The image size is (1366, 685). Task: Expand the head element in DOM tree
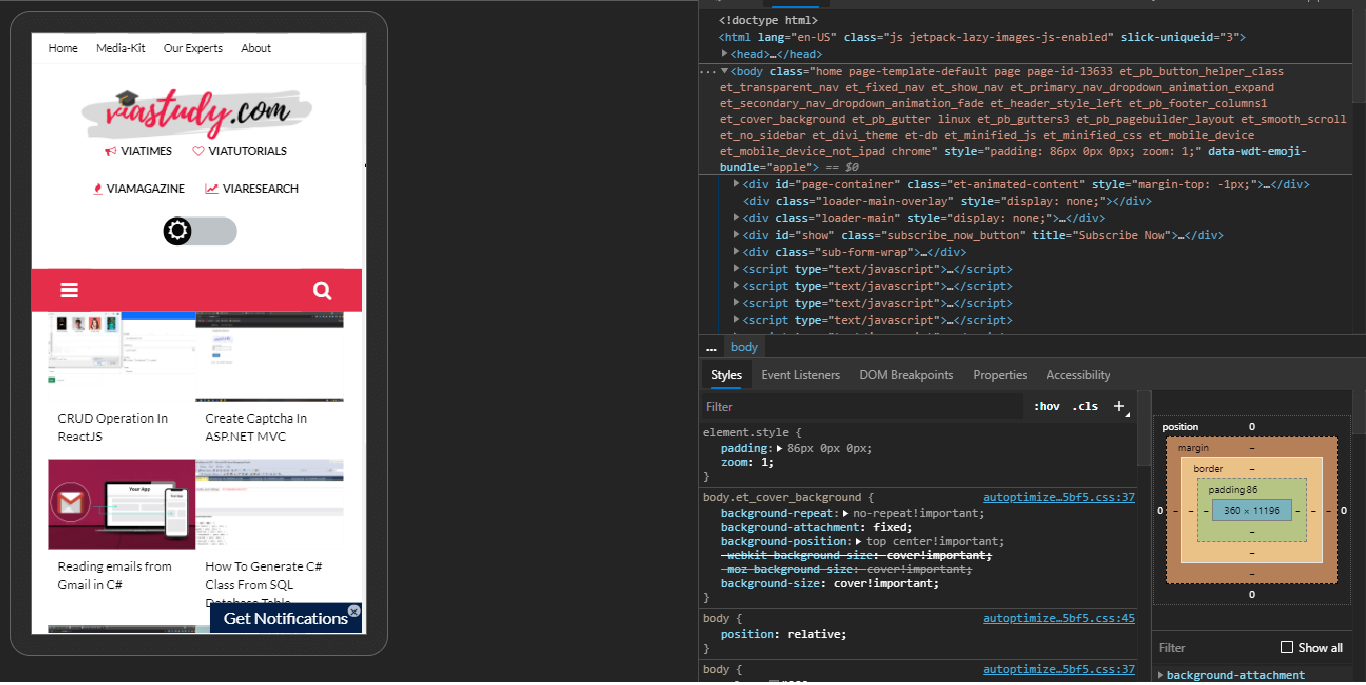pyautogui.click(x=725, y=54)
